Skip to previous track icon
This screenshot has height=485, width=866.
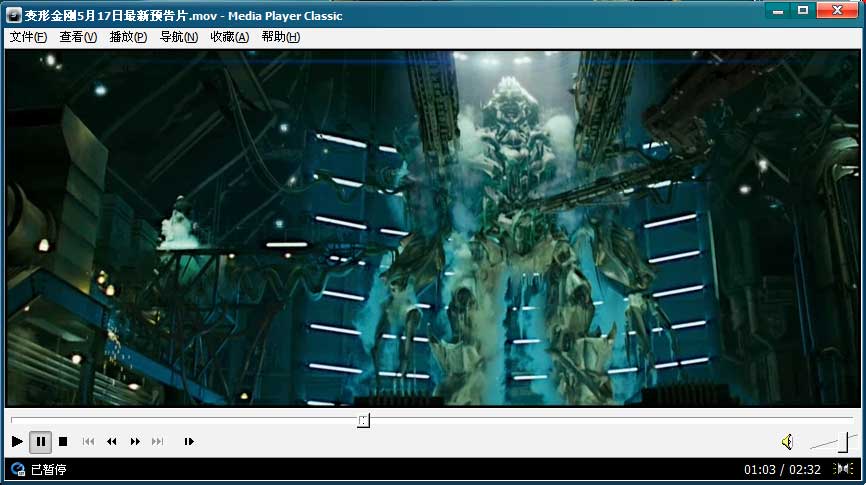(88, 441)
